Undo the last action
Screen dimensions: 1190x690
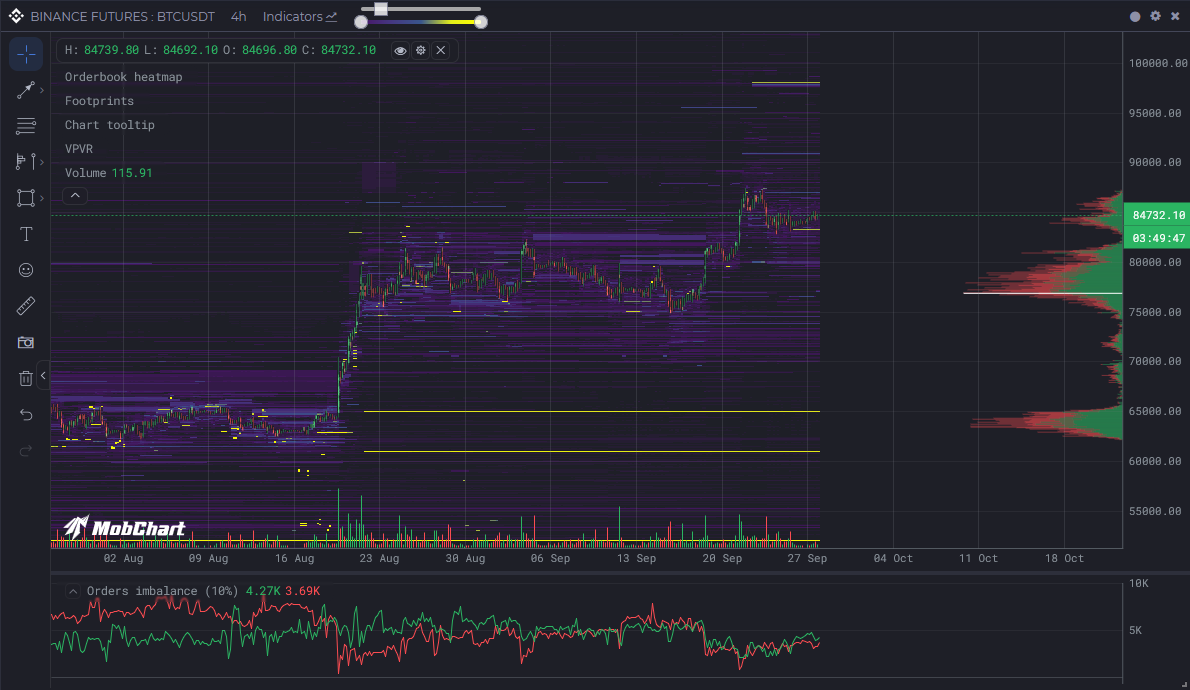coord(26,414)
